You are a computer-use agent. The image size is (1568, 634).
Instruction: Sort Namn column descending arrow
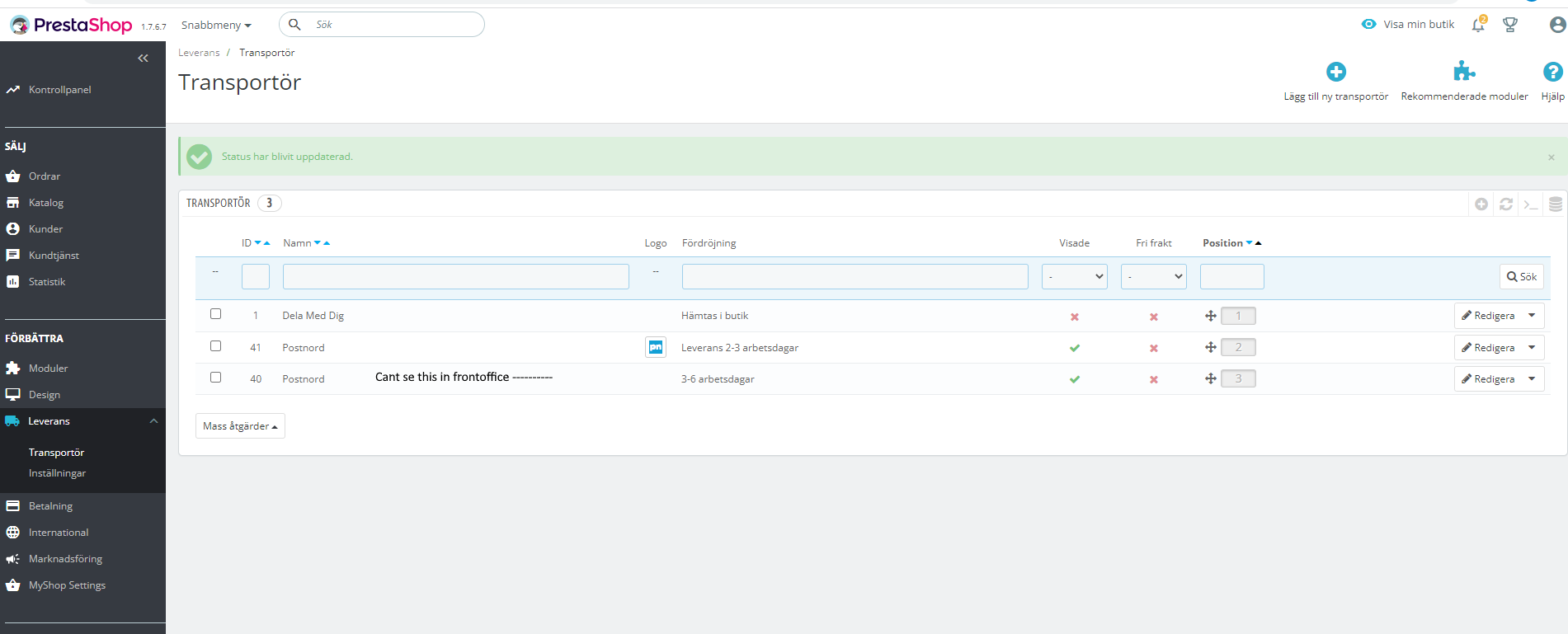318,242
